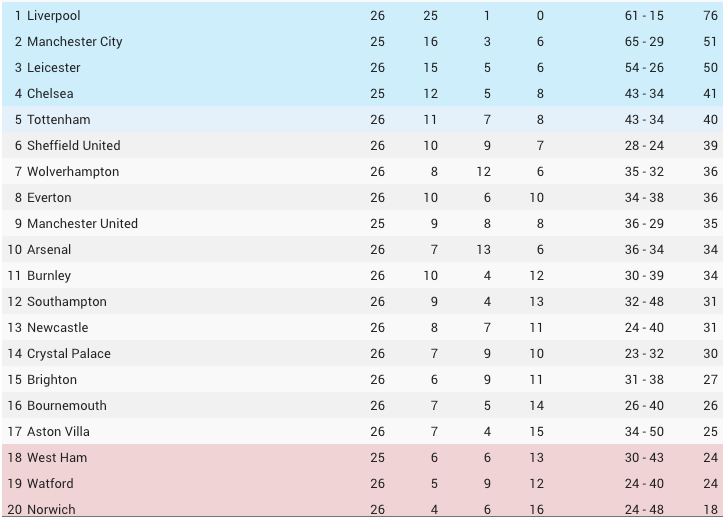Select Wolverhampton in the table

[73, 172]
